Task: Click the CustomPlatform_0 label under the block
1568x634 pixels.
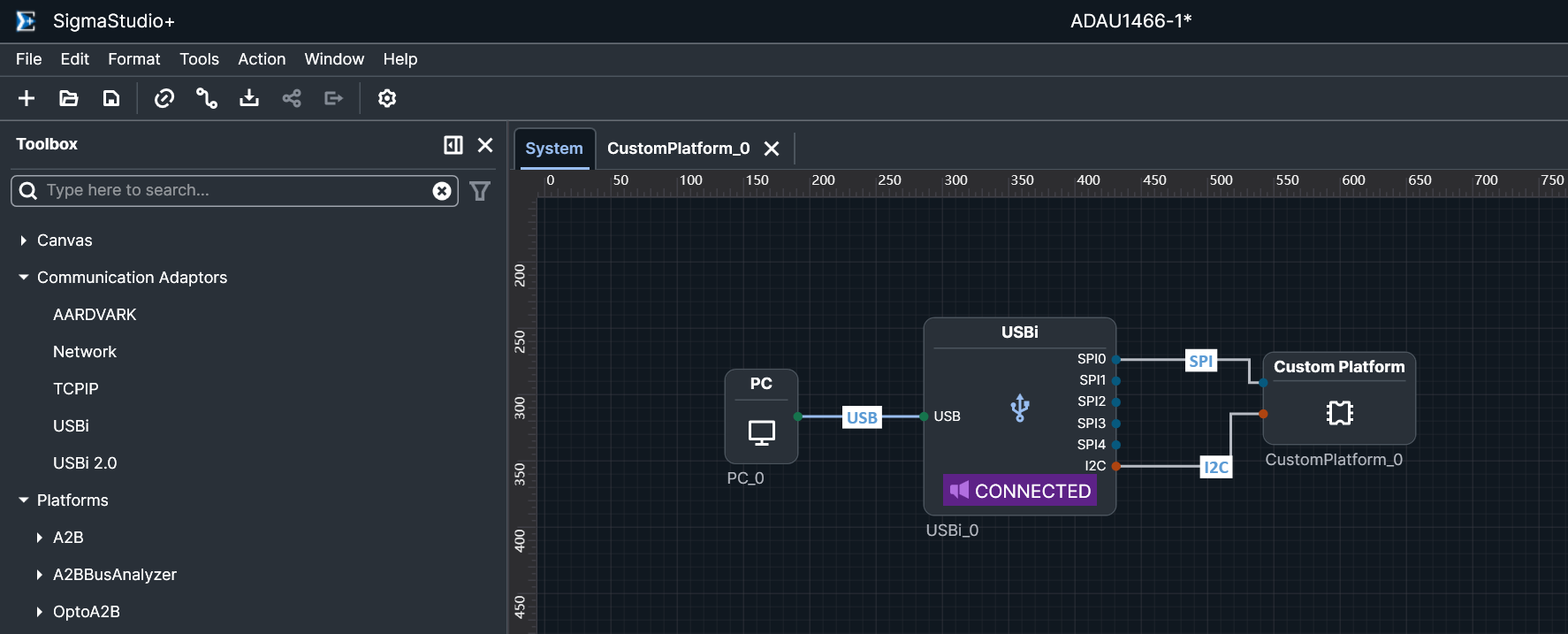Action: [1334, 460]
